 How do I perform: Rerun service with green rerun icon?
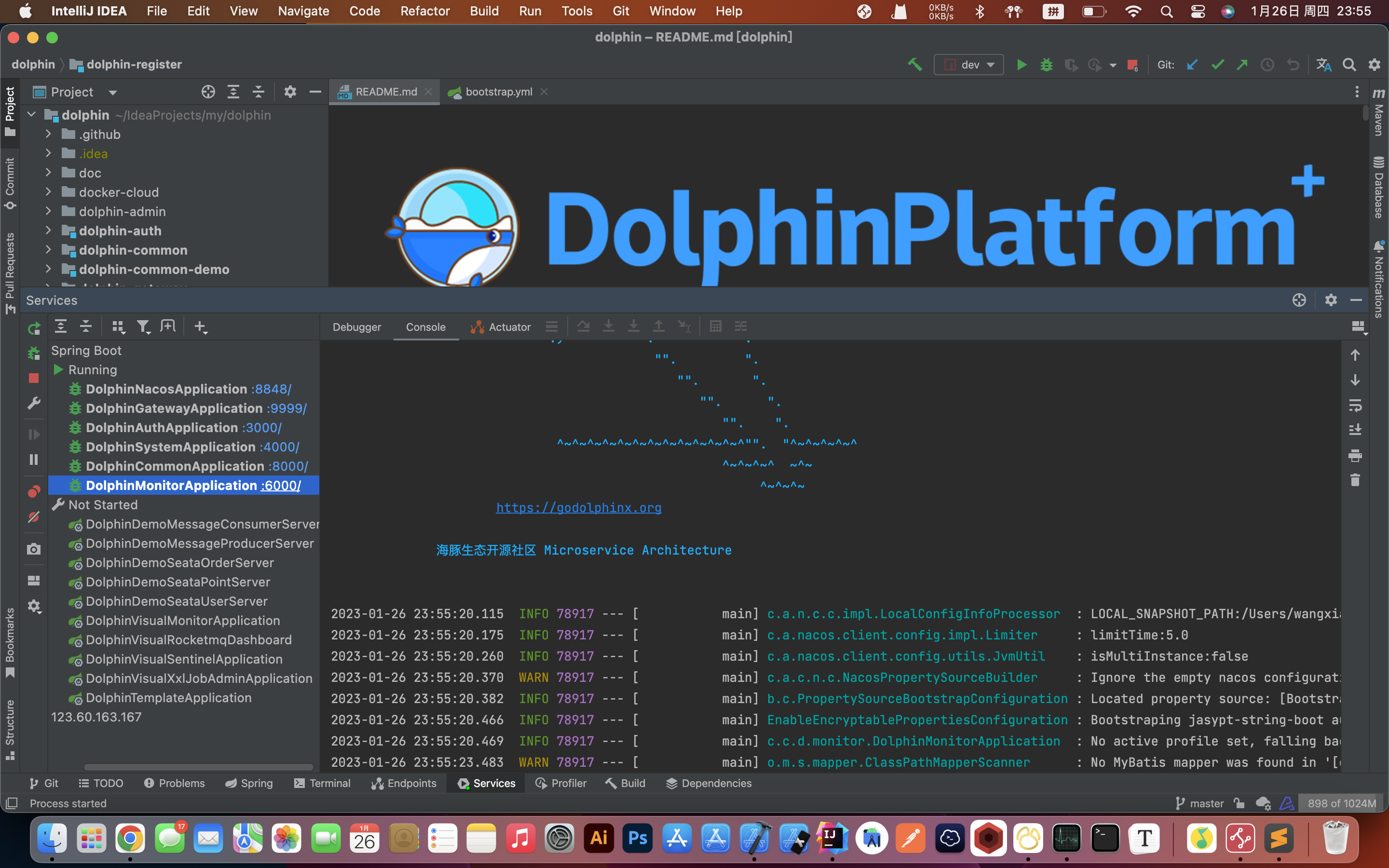point(34,328)
